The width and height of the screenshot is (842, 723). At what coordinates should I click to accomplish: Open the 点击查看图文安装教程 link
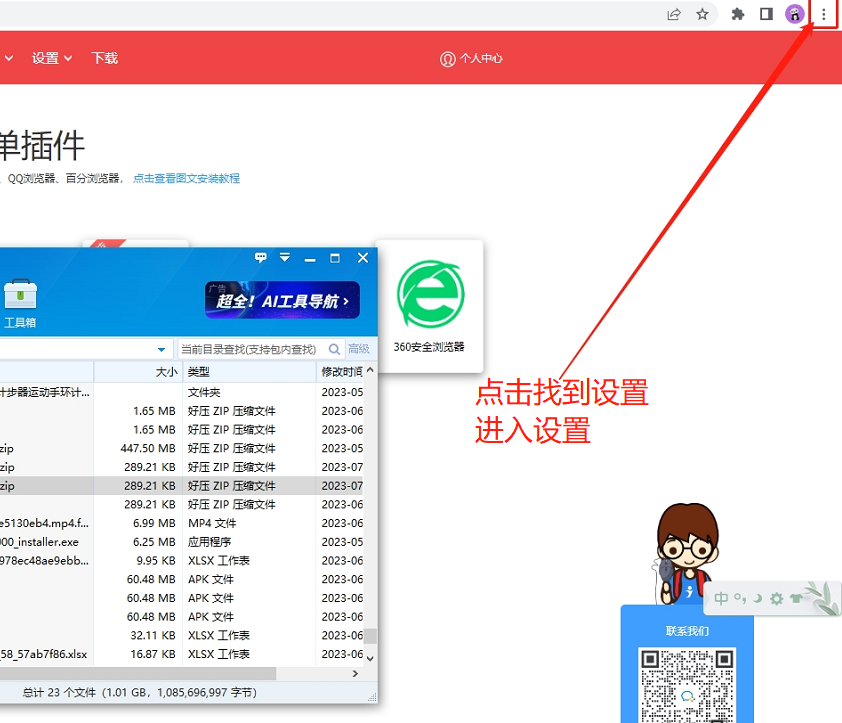pos(186,179)
